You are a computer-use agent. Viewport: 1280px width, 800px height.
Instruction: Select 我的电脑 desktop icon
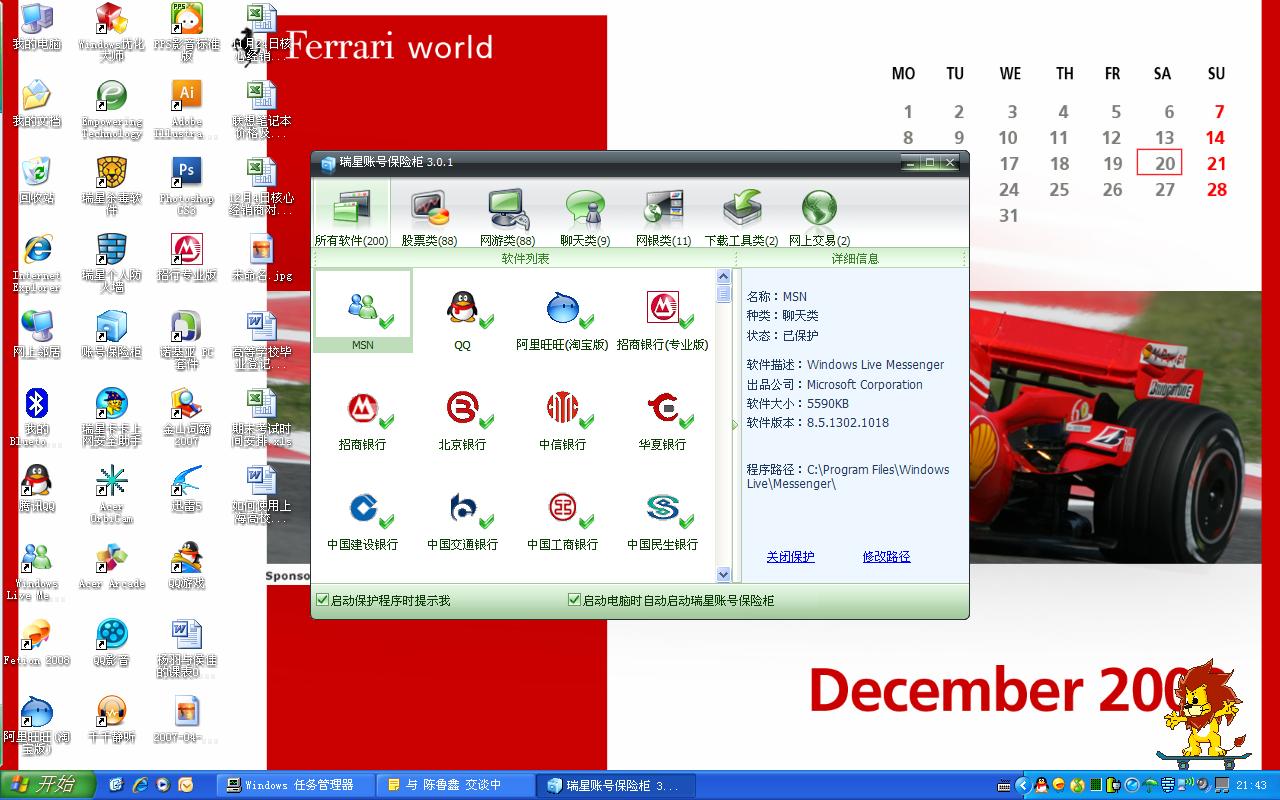37,28
